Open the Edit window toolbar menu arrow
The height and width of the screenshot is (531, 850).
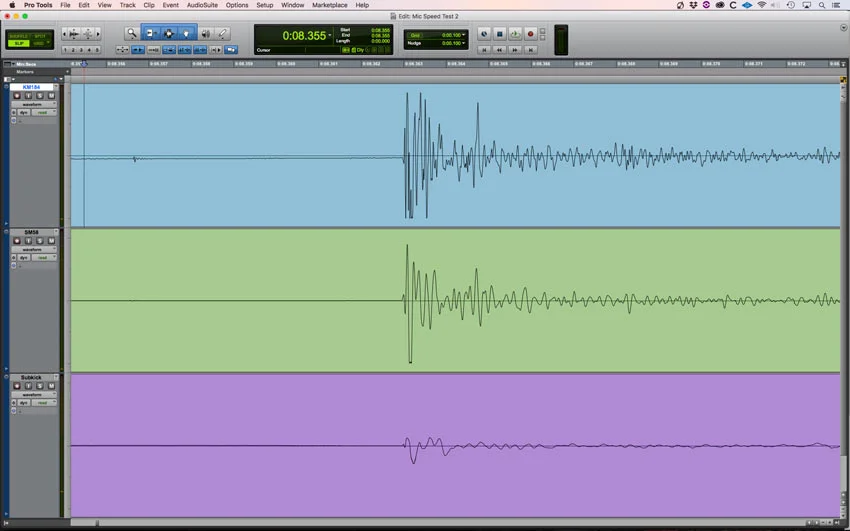pyautogui.click(x=843, y=28)
